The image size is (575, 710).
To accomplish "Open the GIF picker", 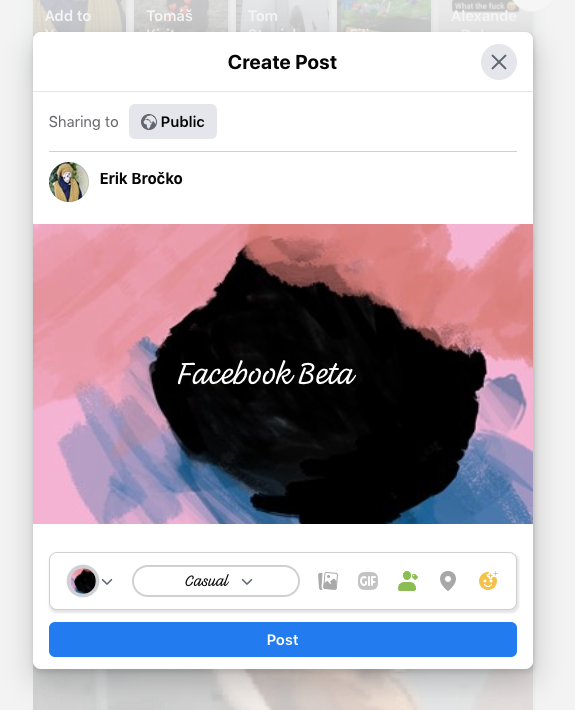I will 368,581.
